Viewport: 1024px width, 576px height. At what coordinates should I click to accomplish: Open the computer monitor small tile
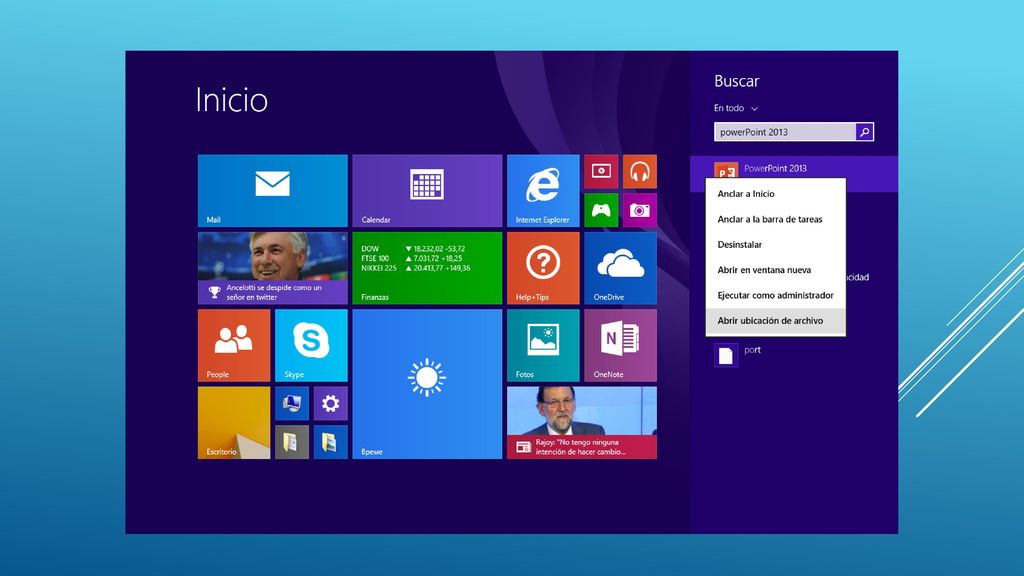coord(292,404)
